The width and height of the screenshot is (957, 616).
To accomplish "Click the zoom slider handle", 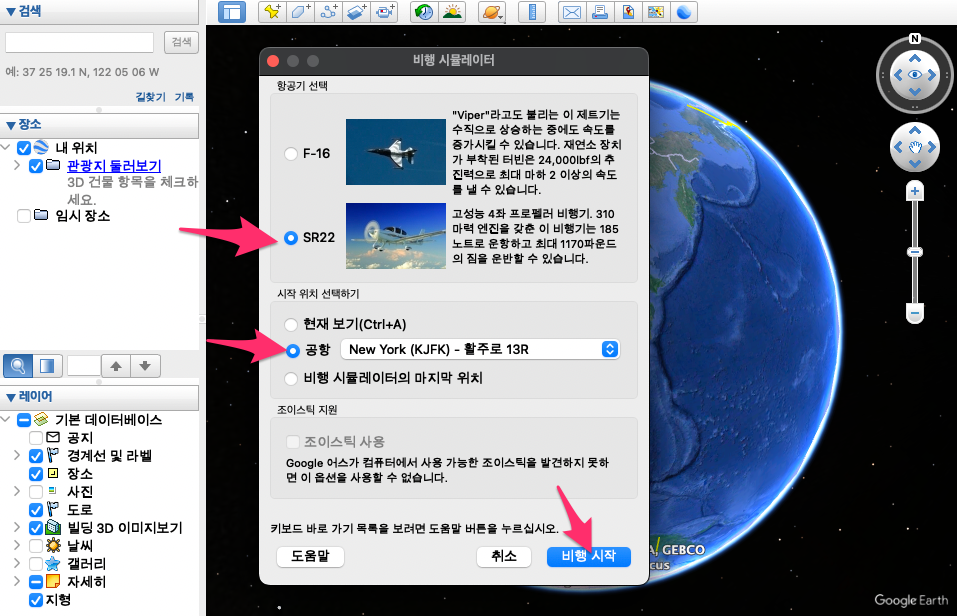I will click(914, 252).
